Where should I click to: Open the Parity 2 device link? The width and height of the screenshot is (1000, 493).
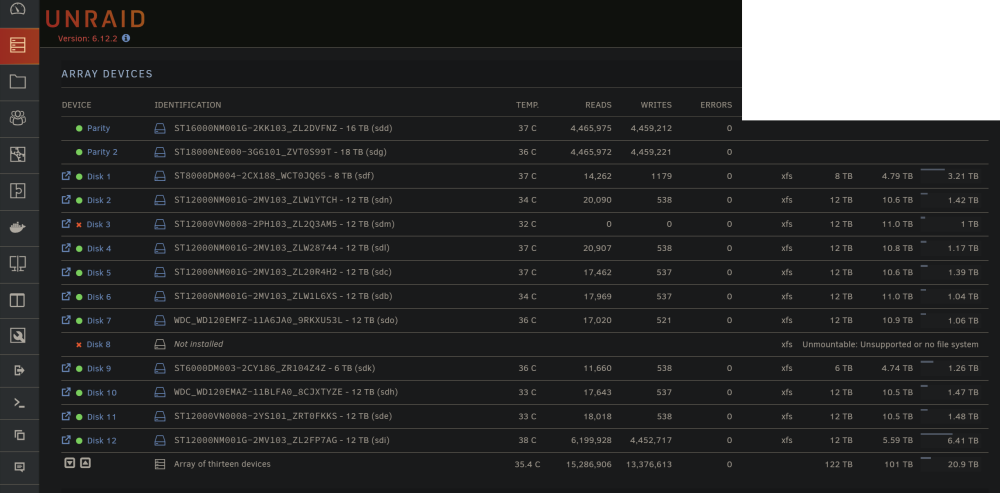[x=102, y=152]
